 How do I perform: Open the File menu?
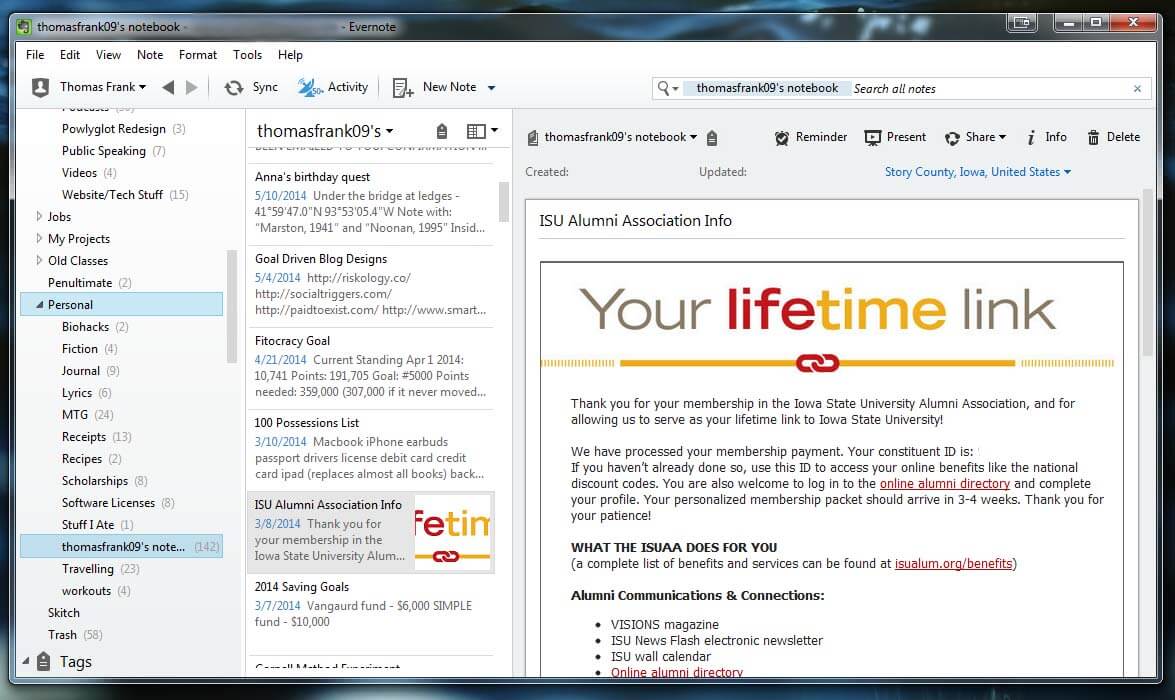(x=35, y=55)
